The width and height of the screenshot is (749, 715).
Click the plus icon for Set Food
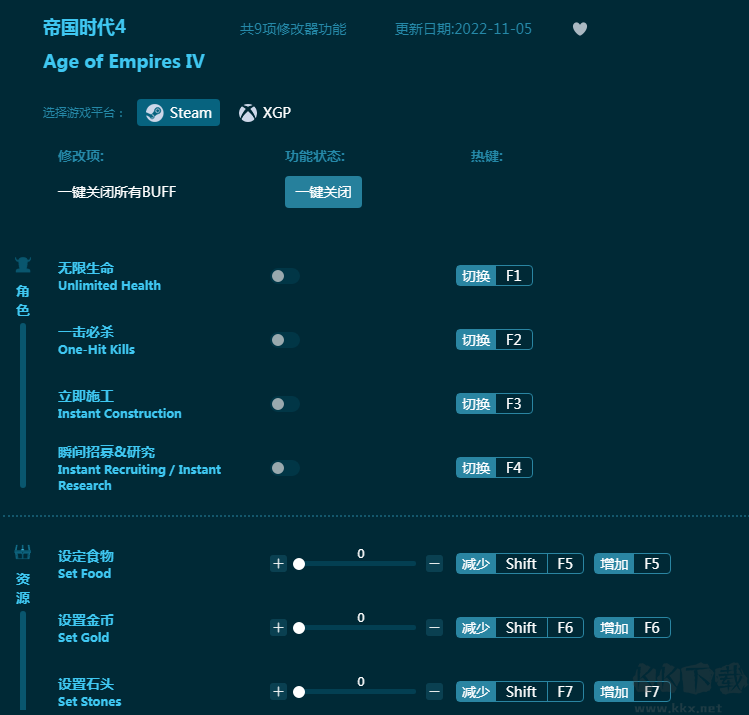(x=278, y=564)
